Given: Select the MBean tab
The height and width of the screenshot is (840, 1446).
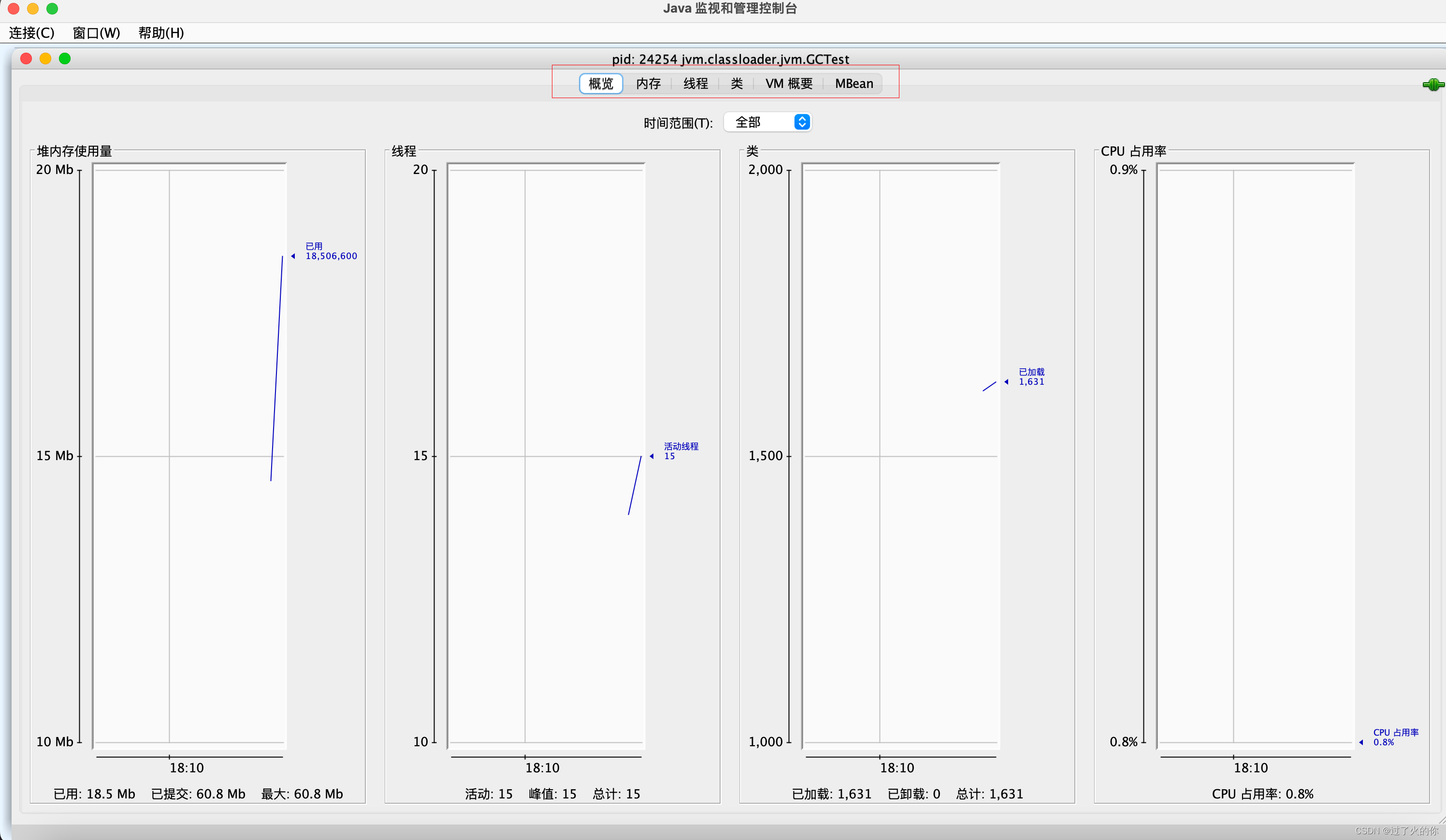Looking at the screenshot, I should pos(853,84).
